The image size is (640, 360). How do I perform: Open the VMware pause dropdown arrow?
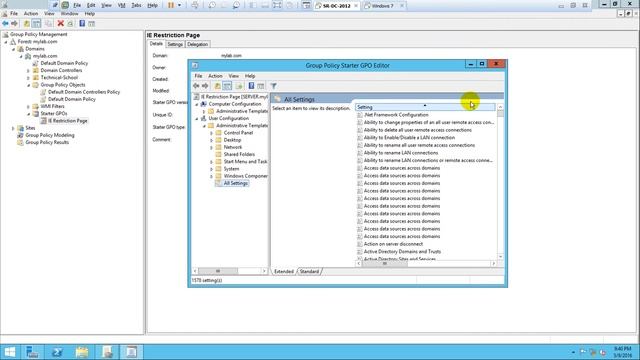click(x=179, y=5)
